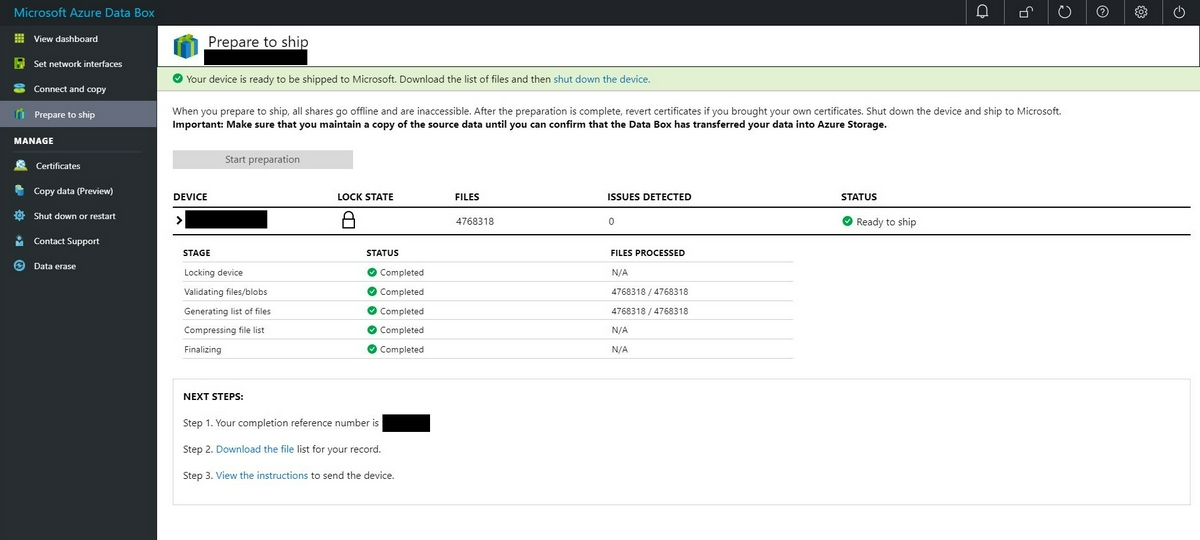Click the Locking device stage label

click(213, 272)
